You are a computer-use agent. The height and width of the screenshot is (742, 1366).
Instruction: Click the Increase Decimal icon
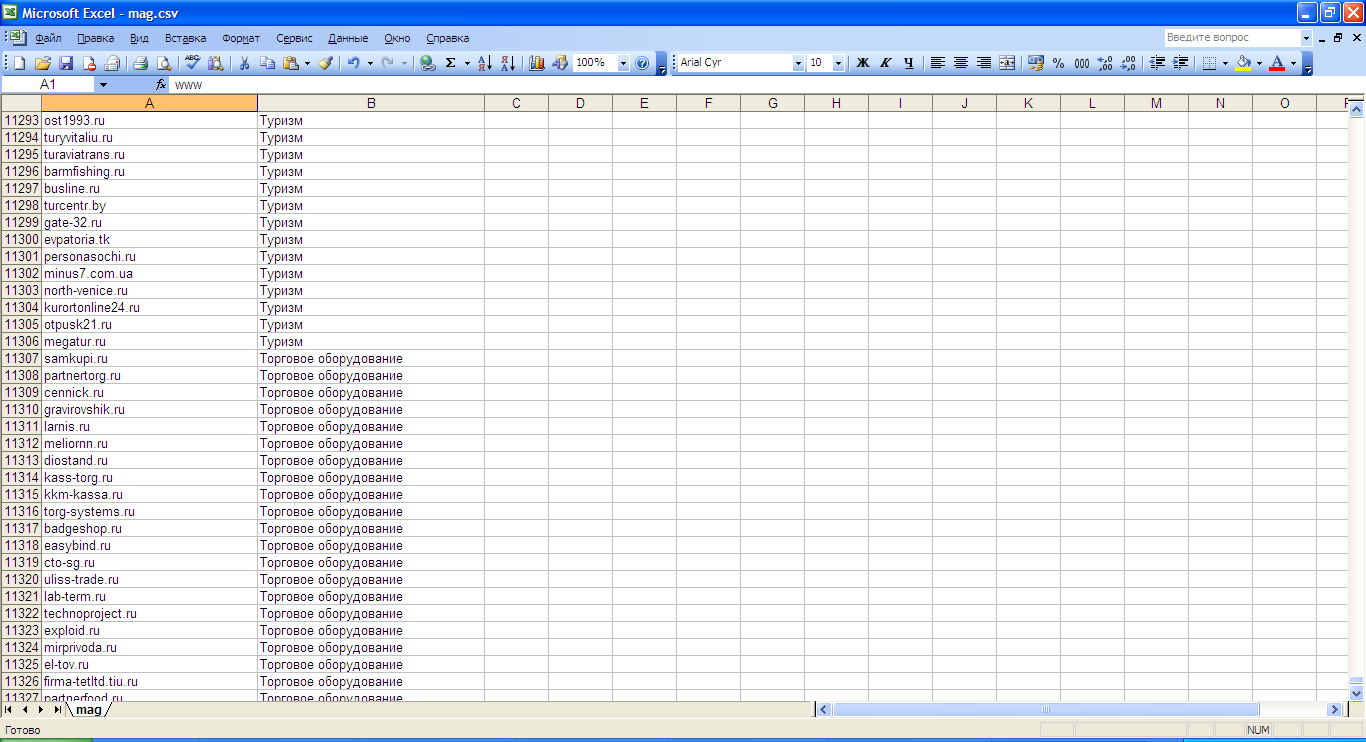(1105, 63)
